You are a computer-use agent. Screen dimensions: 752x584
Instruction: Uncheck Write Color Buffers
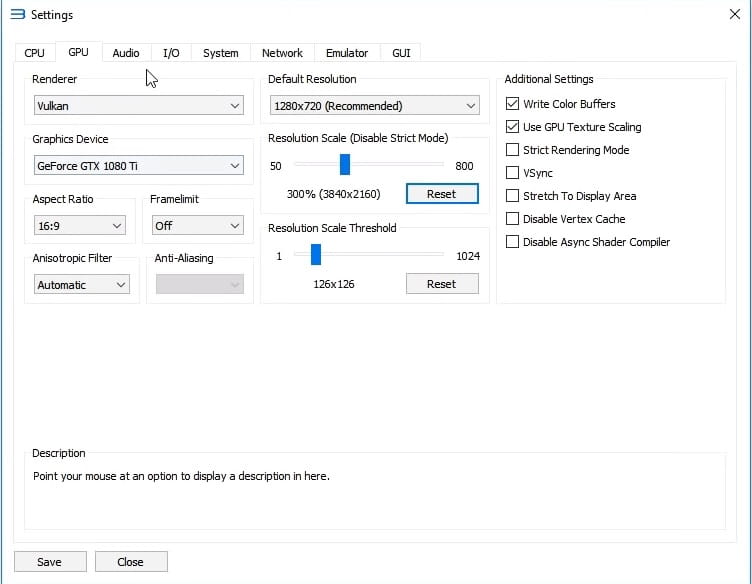(x=513, y=104)
